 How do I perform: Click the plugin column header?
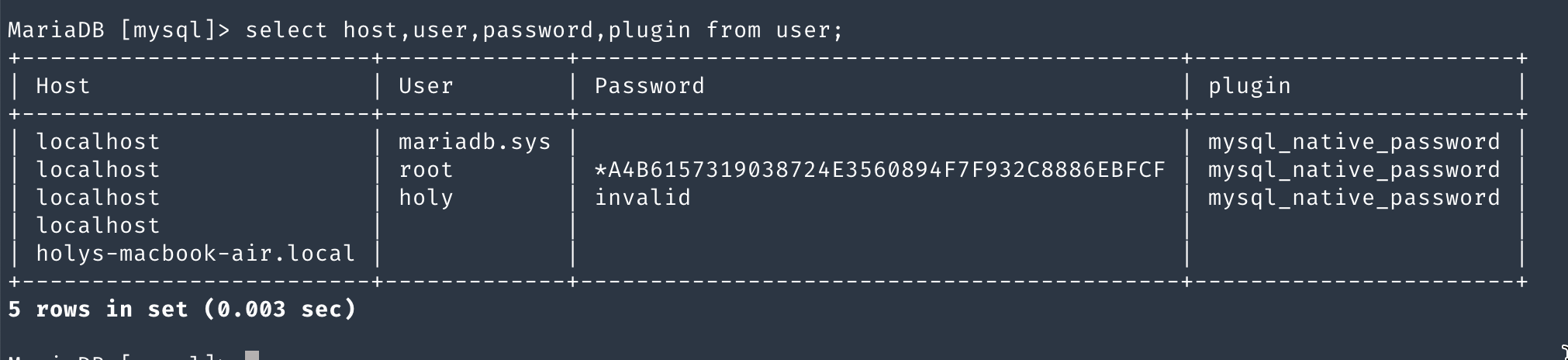coord(1249,86)
